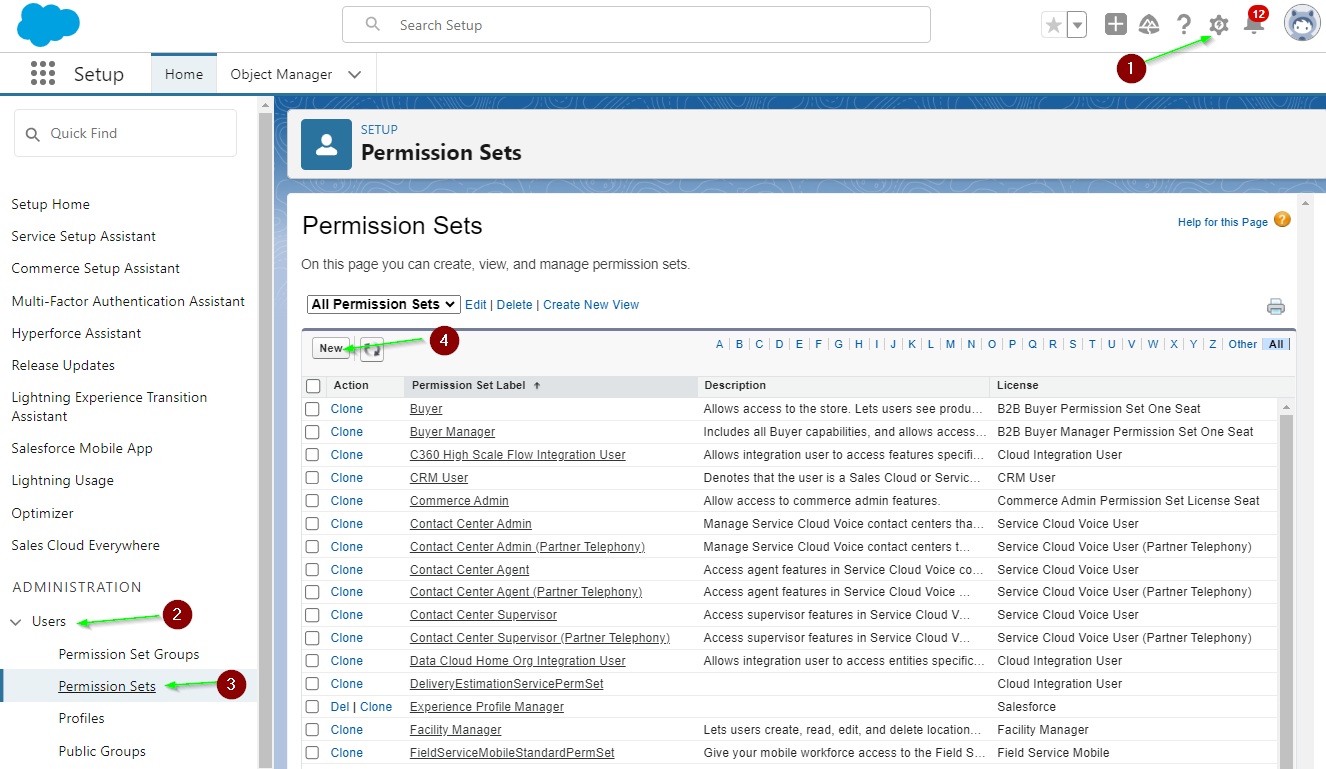
Task: Switch to the Home tab
Action: (x=184, y=74)
